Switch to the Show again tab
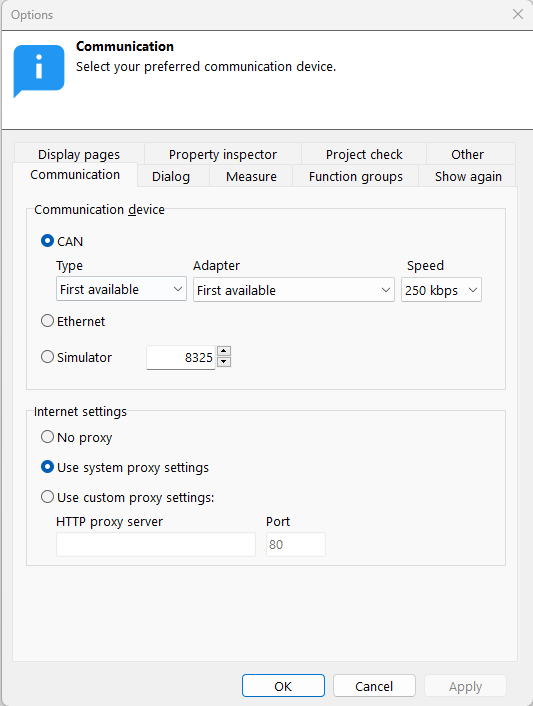This screenshot has height=706, width=533. click(468, 176)
